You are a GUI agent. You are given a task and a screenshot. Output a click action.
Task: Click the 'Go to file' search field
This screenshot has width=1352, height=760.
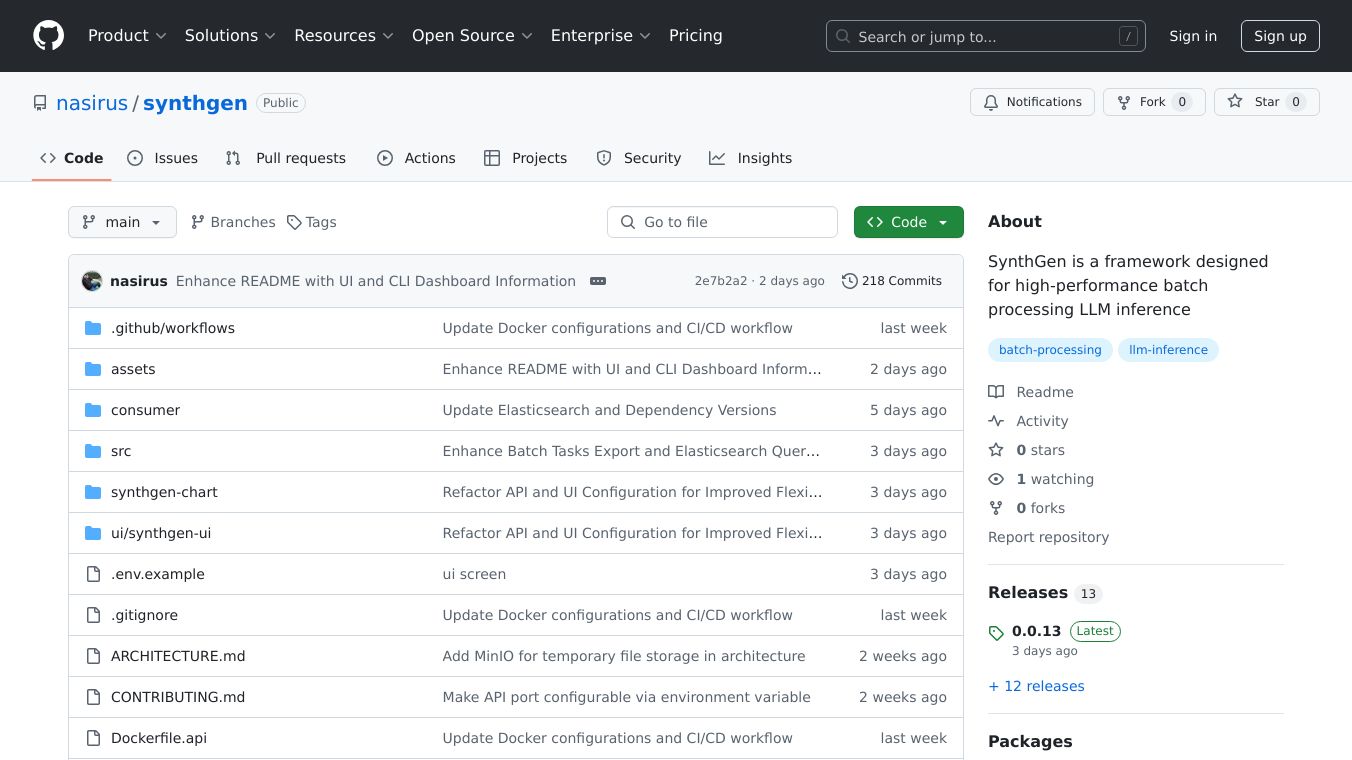point(722,222)
